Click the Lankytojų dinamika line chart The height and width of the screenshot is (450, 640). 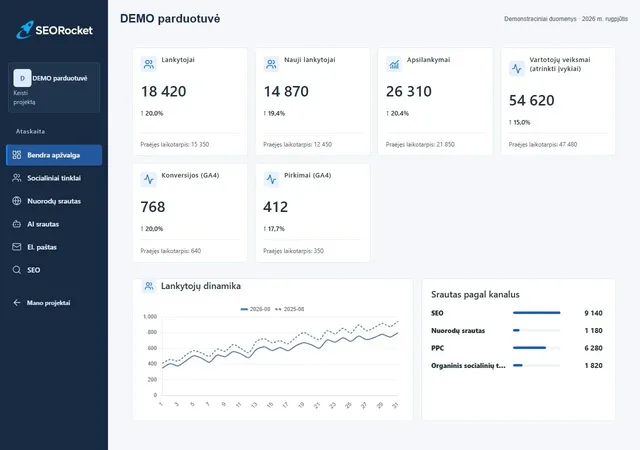point(280,356)
